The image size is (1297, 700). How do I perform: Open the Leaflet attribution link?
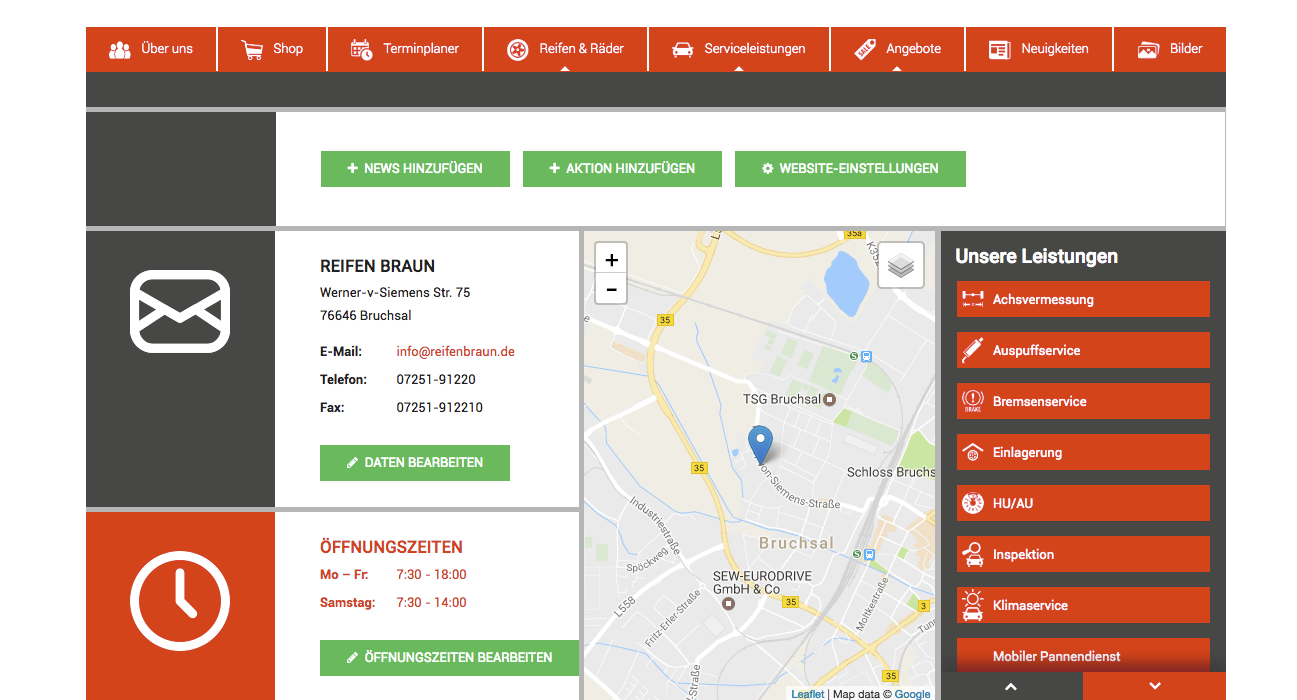coord(807,694)
